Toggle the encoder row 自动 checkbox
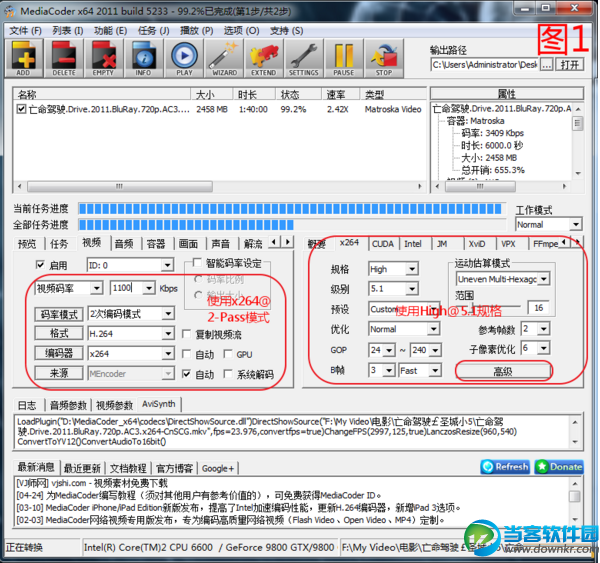The width and height of the screenshot is (600, 563). 187,354
